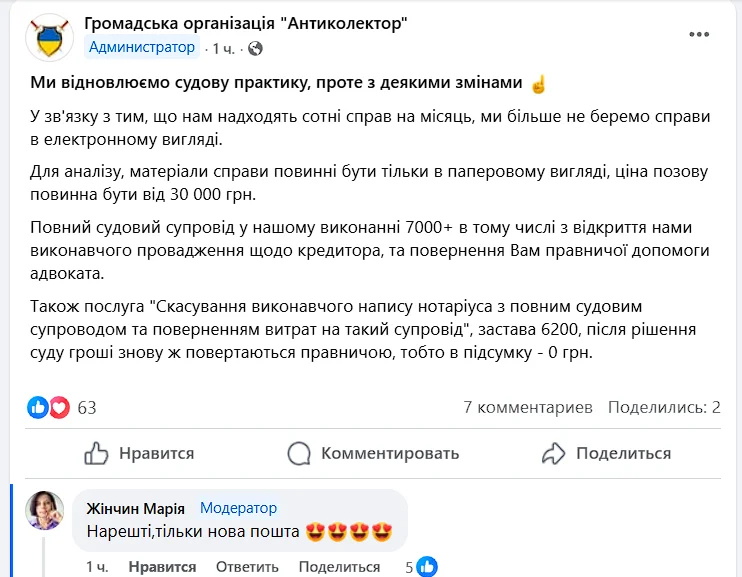Screen dimensions: 742x577
Task: Open the three-dot post options menu
Action: point(698,35)
